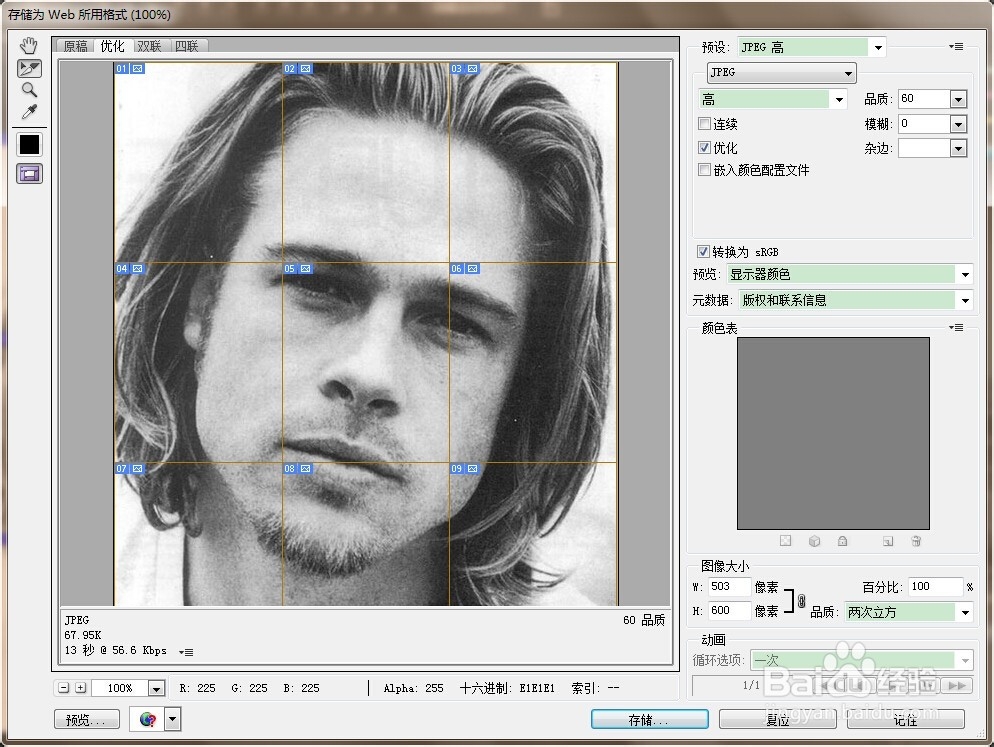Image resolution: width=994 pixels, height=747 pixels.
Task: Switch to the 四联 tab
Action: [x=187, y=46]
